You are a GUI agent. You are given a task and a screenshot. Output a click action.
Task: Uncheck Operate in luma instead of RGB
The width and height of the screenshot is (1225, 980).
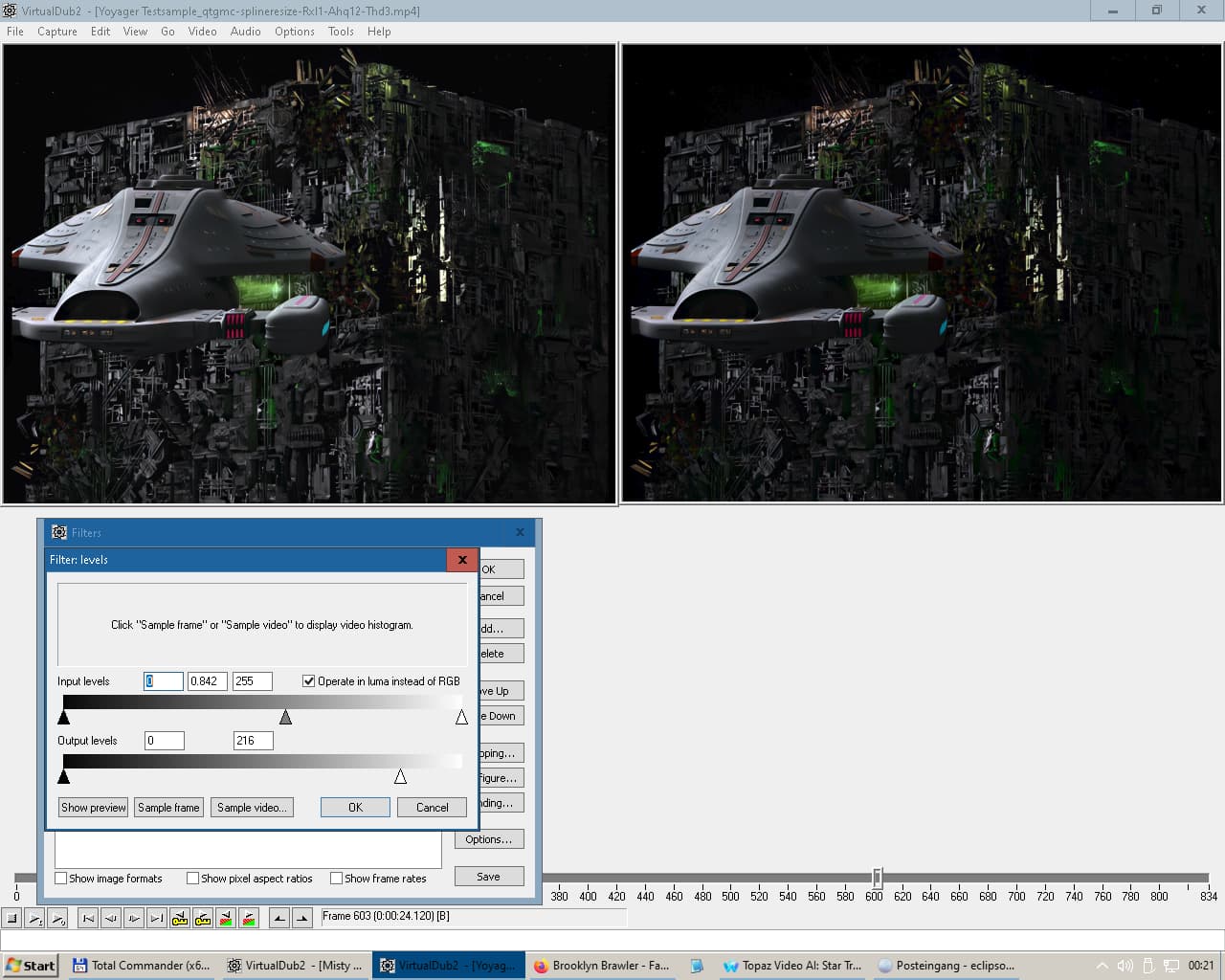click(309, 681)
